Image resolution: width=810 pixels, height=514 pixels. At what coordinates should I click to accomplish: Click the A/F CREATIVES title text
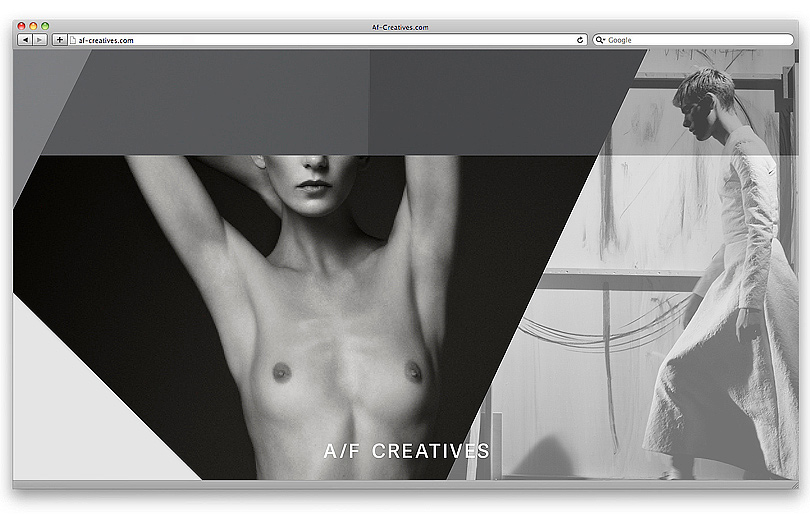[x=407, y=451]
